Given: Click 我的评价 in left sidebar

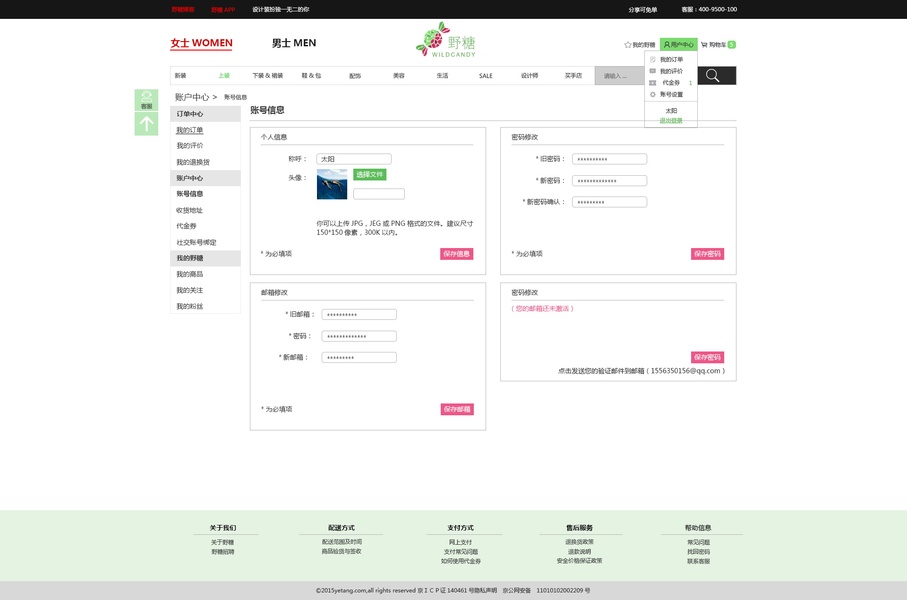Looking at the screenshot, I should tap(190, 146).
